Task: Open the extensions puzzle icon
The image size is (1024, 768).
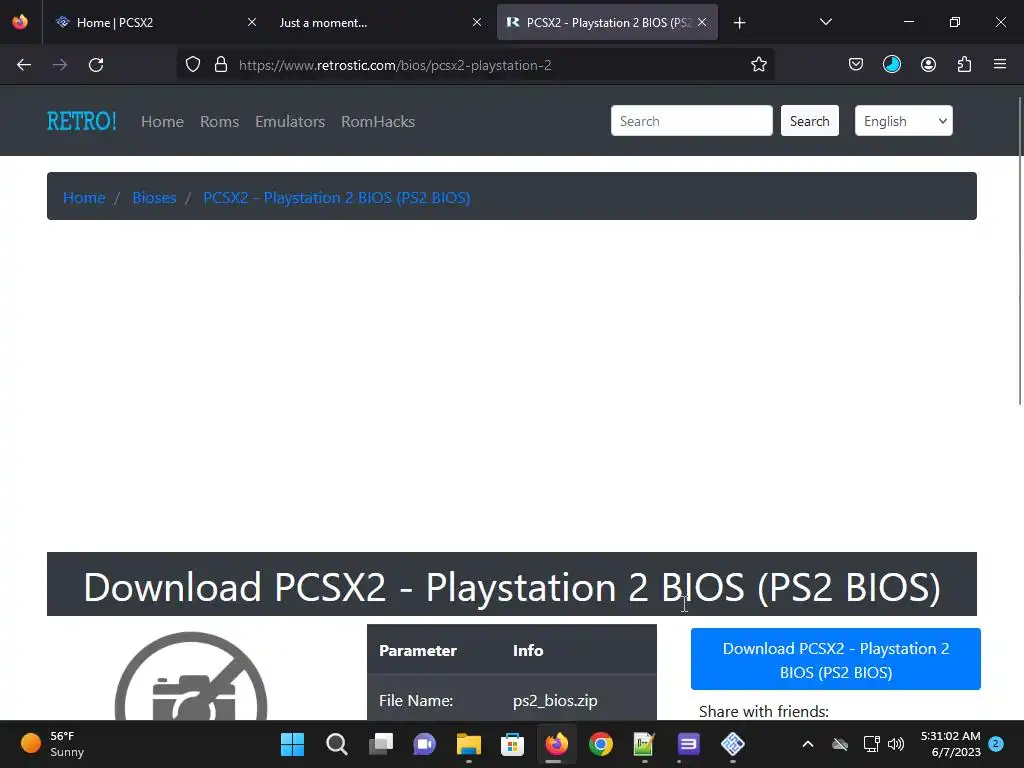Action: 964,65
